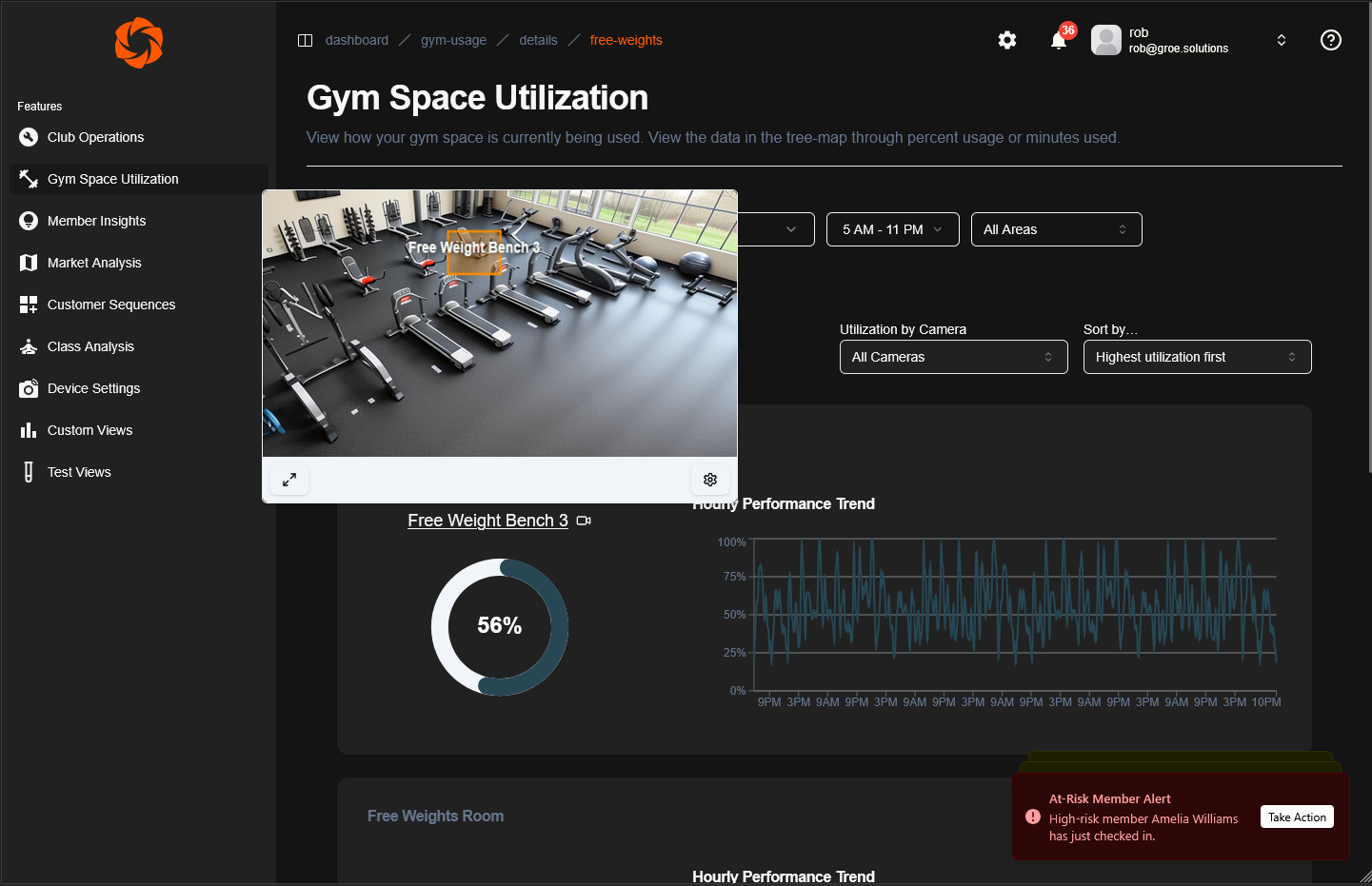The image size is (1372, 886).
Task: Click the rob@groe.solutions email text
Action: 1179,49
